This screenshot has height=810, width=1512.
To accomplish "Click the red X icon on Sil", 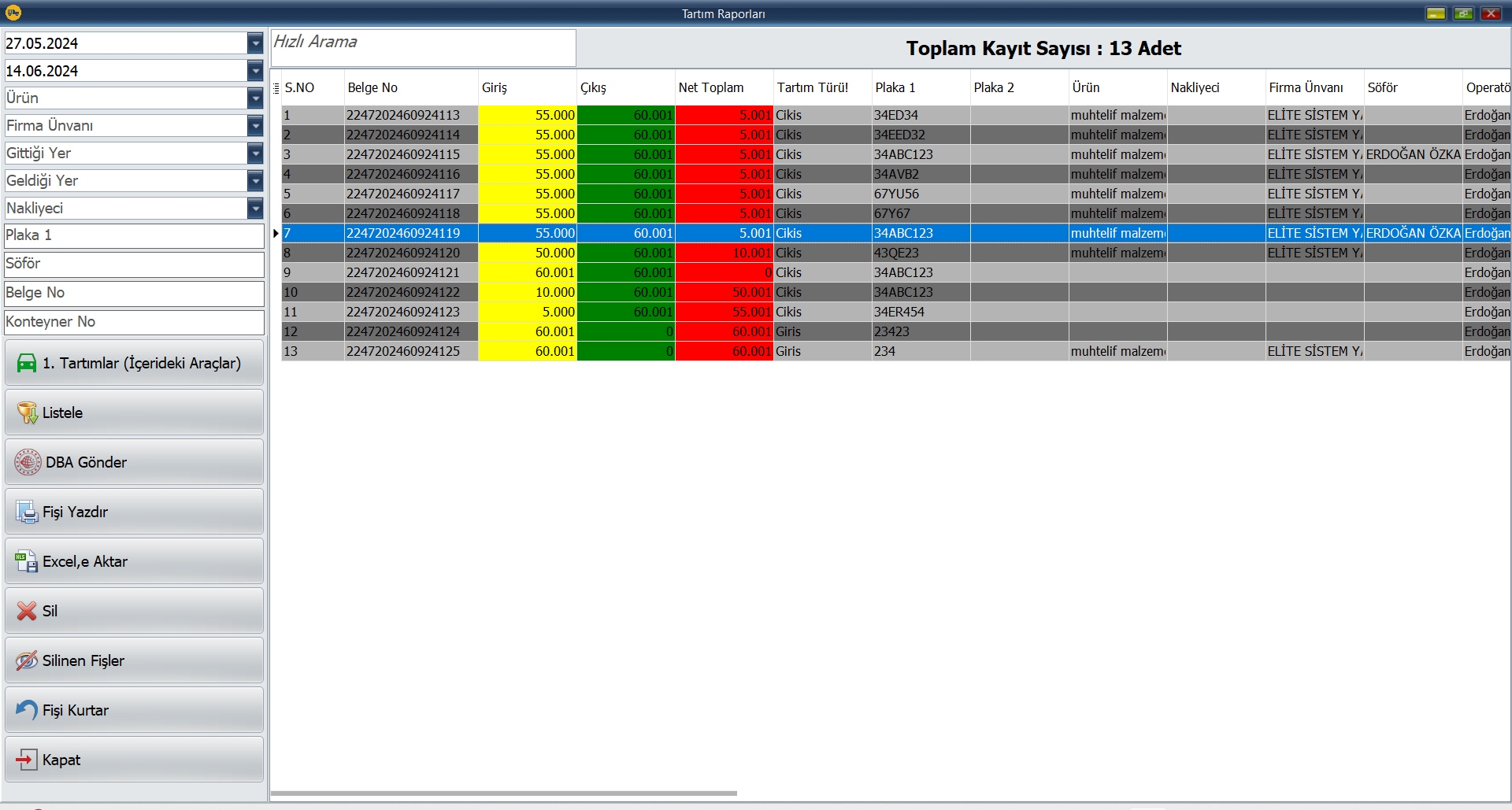I will click(x=24, y=611).
